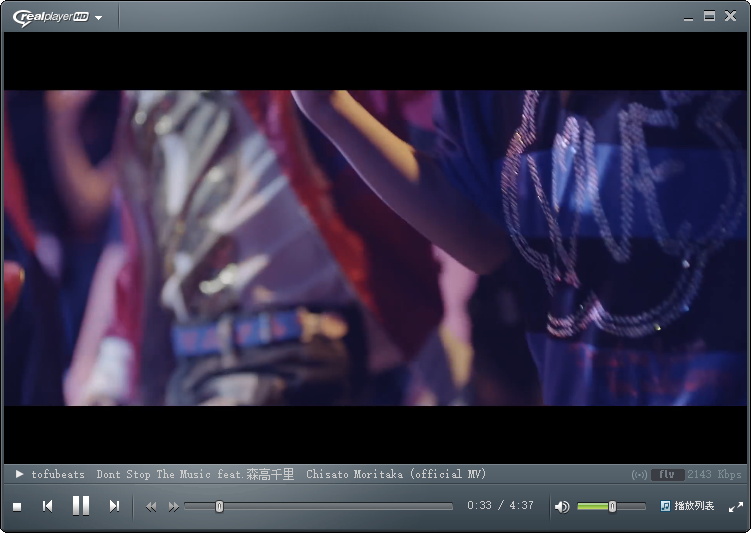
Task: Mute audio with the speaker icon
Action: 562,507
